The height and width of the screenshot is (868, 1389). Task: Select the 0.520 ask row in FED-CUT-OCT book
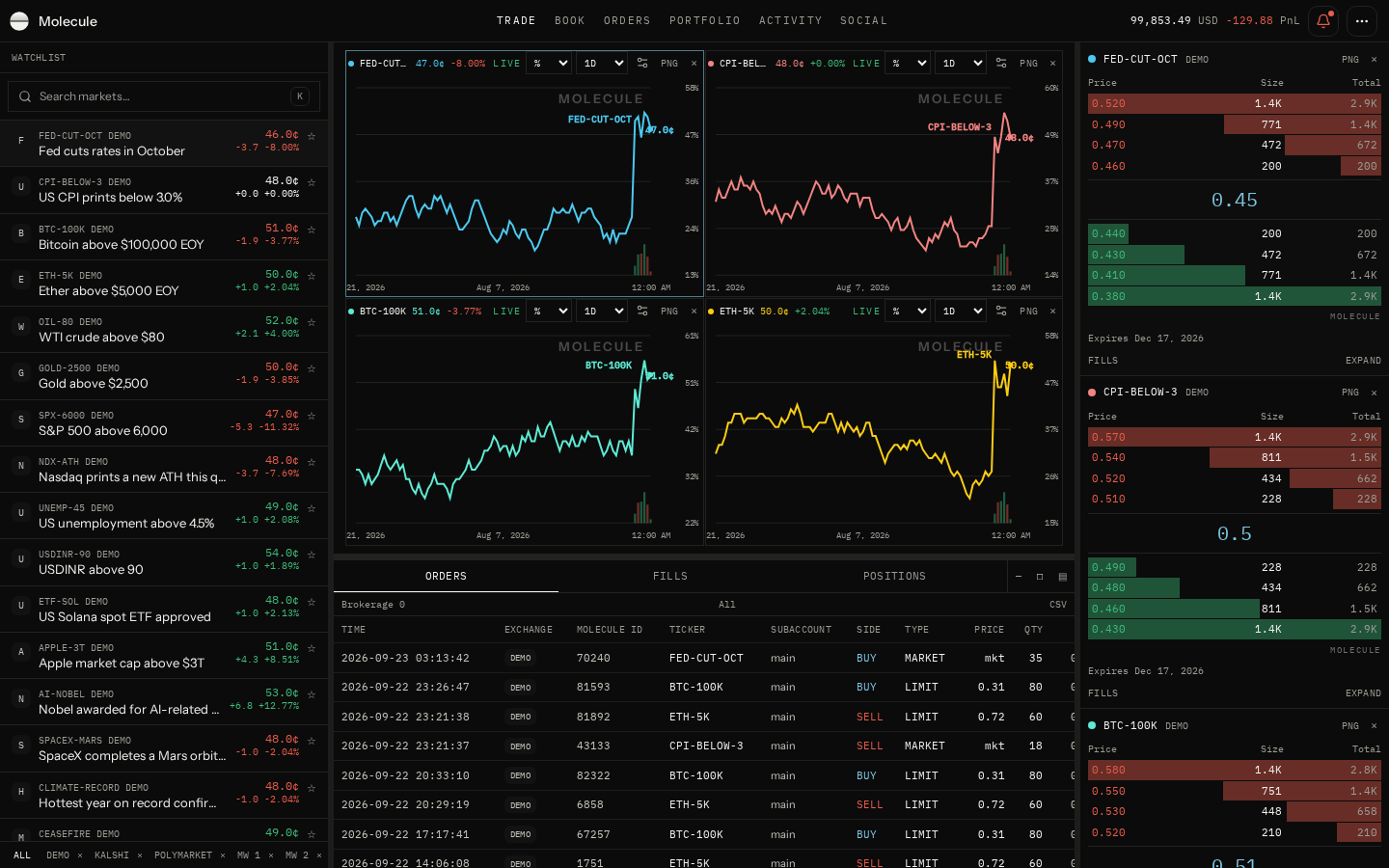click(x=1235, y=103)
